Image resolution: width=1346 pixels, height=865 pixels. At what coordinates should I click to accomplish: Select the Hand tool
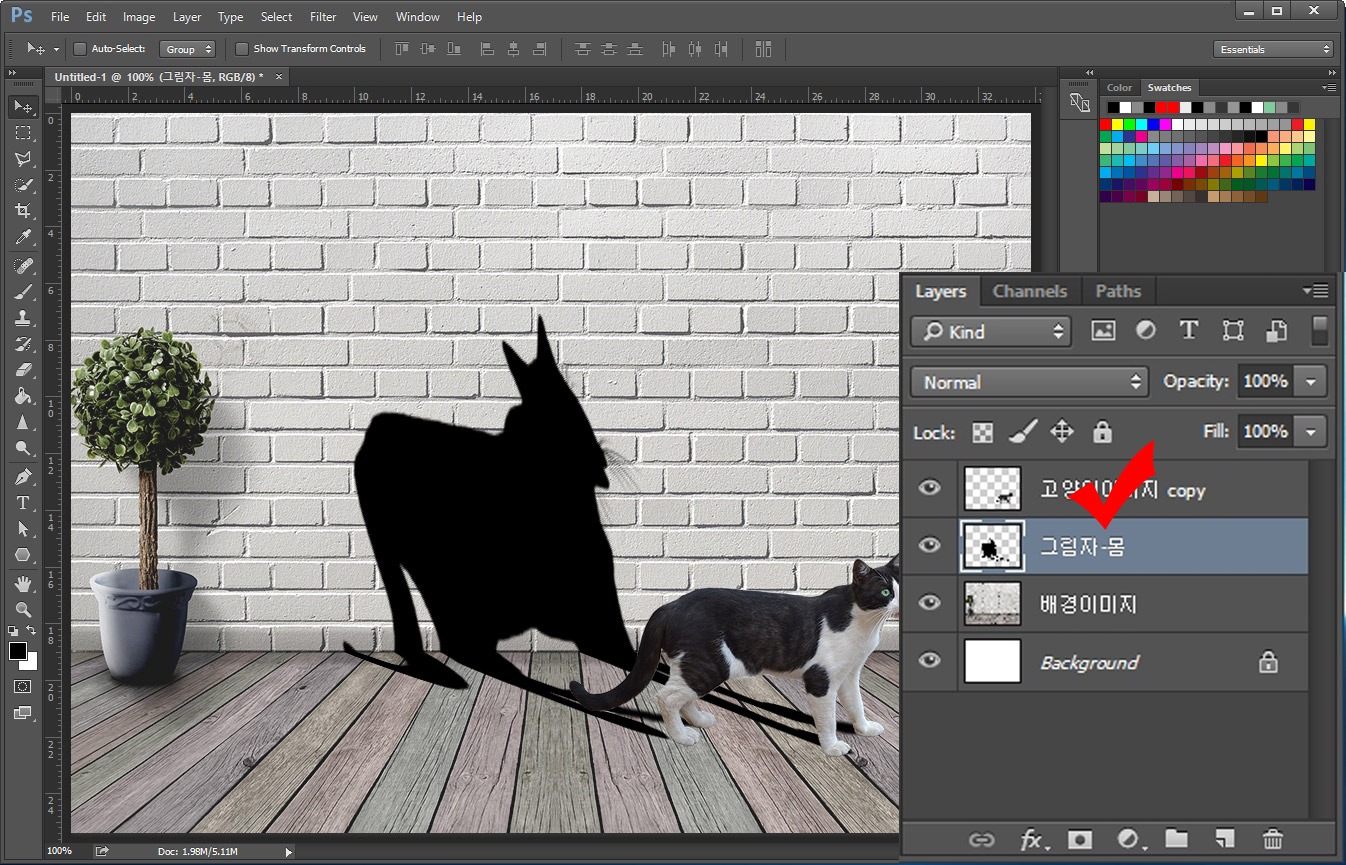point(23,583)
